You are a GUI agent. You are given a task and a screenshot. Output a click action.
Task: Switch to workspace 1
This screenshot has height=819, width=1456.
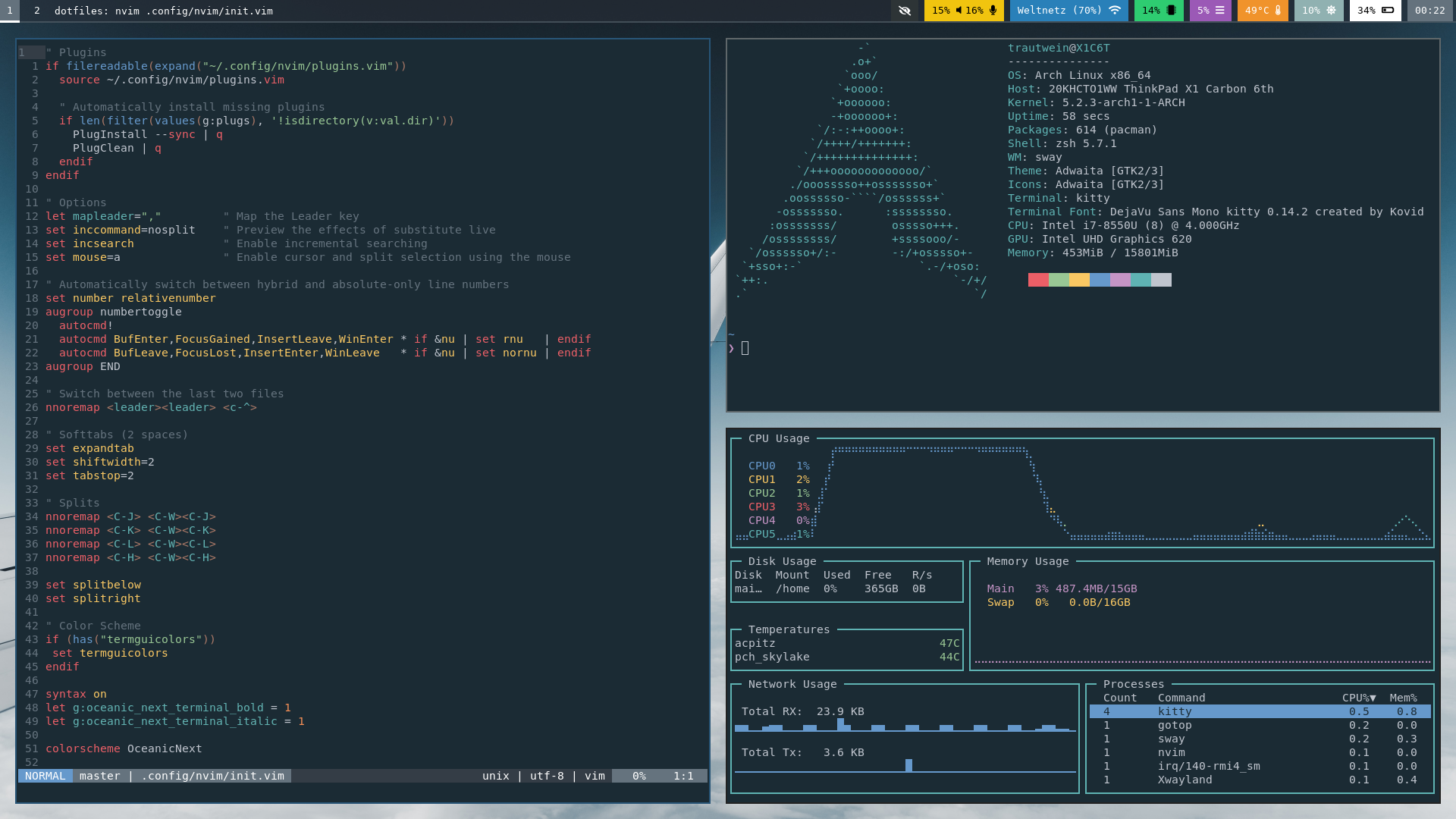10,11
